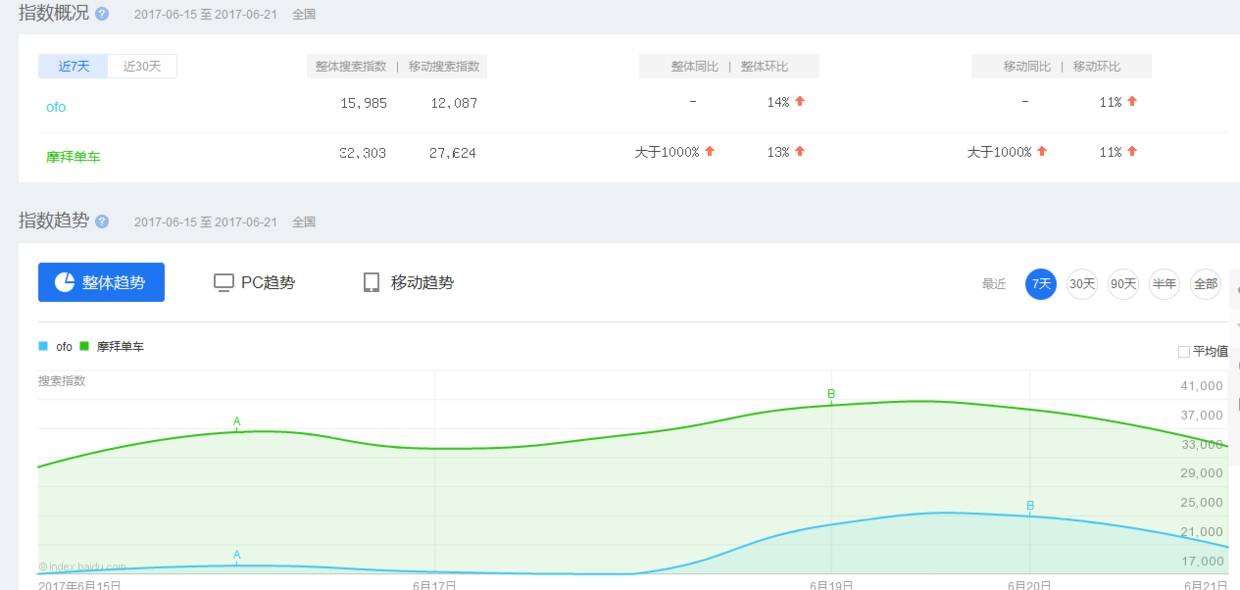
Task: Click the 6月19日 date label on the axis
Action: click(x=832, y=584)
